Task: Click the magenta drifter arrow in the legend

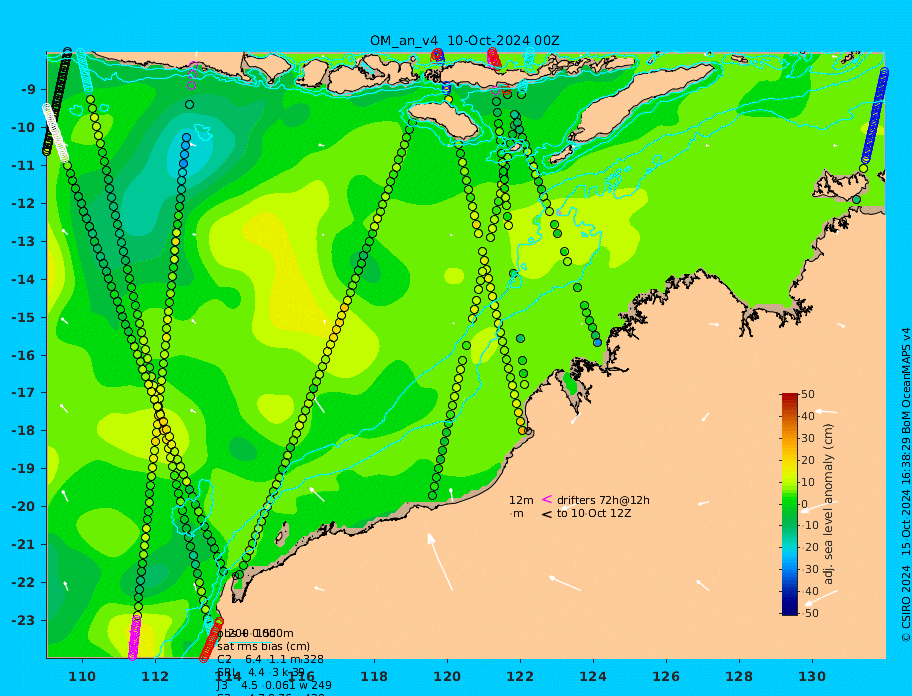Action: 546,499
